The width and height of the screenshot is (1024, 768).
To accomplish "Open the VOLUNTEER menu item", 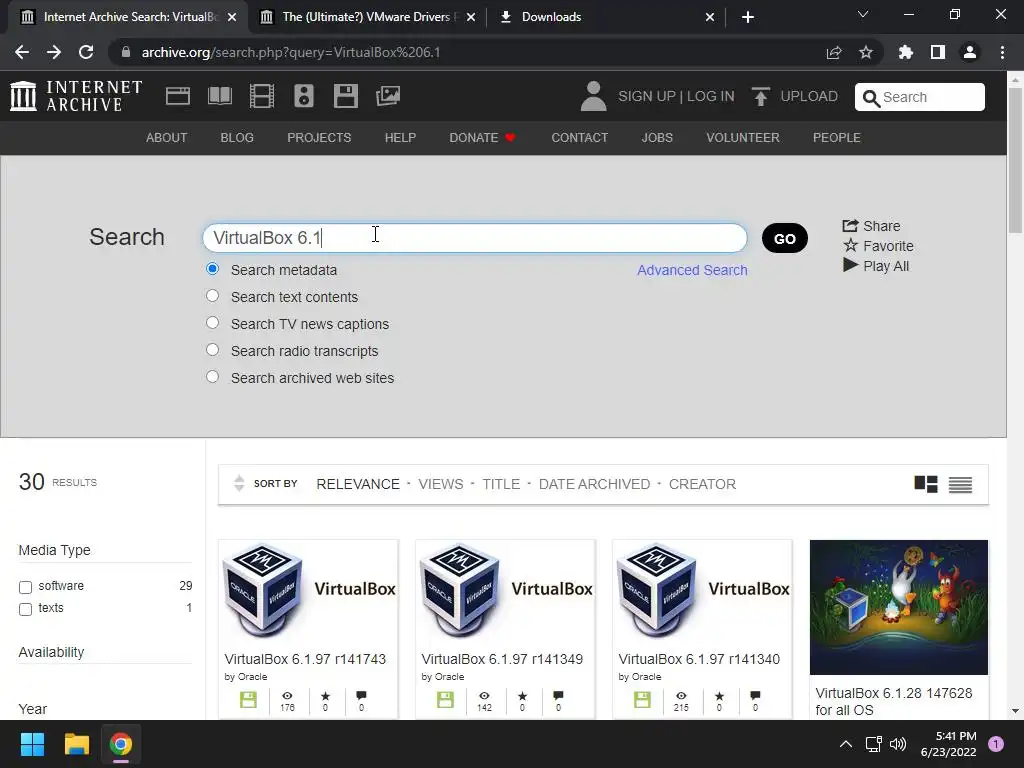I will tap(743, 138).
